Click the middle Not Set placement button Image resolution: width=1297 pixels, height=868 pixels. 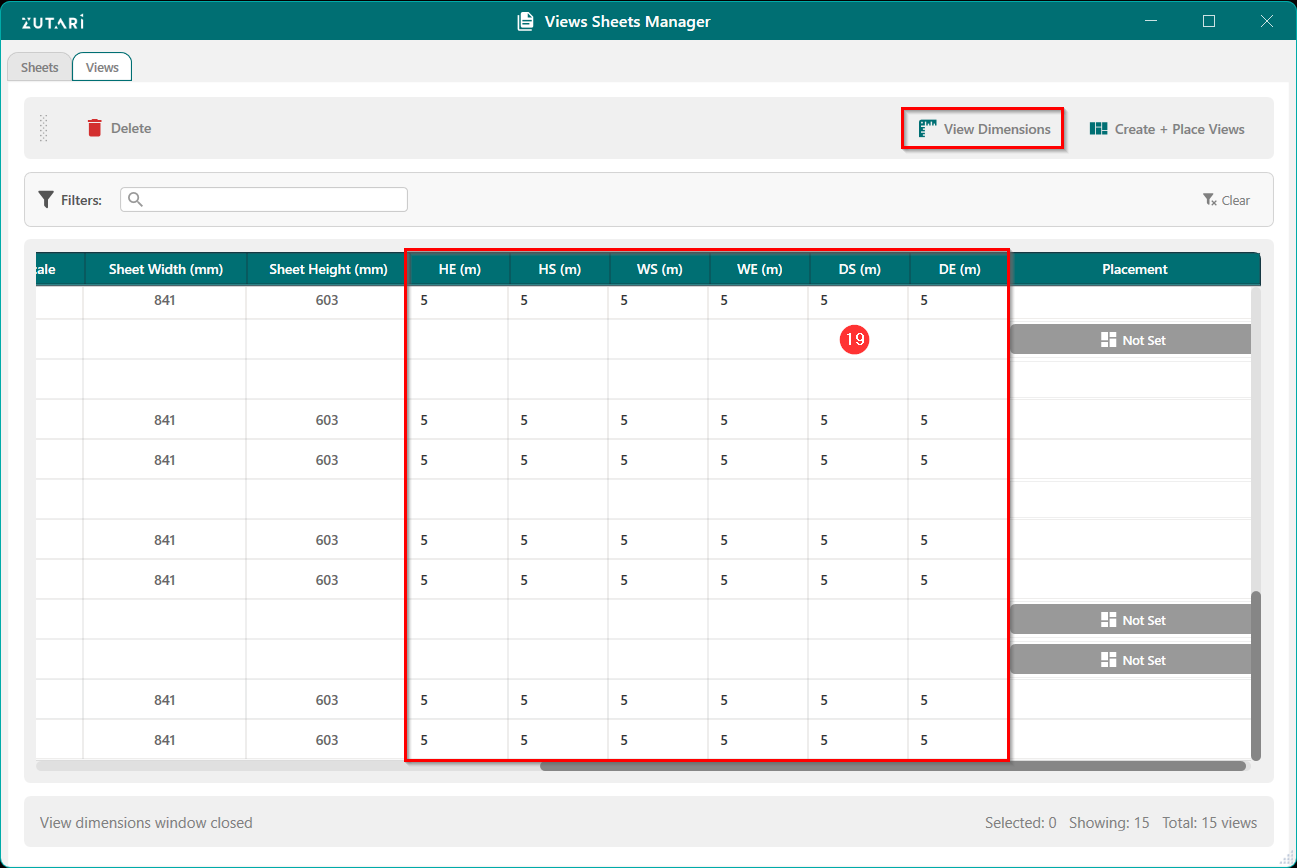[1131, 620]
